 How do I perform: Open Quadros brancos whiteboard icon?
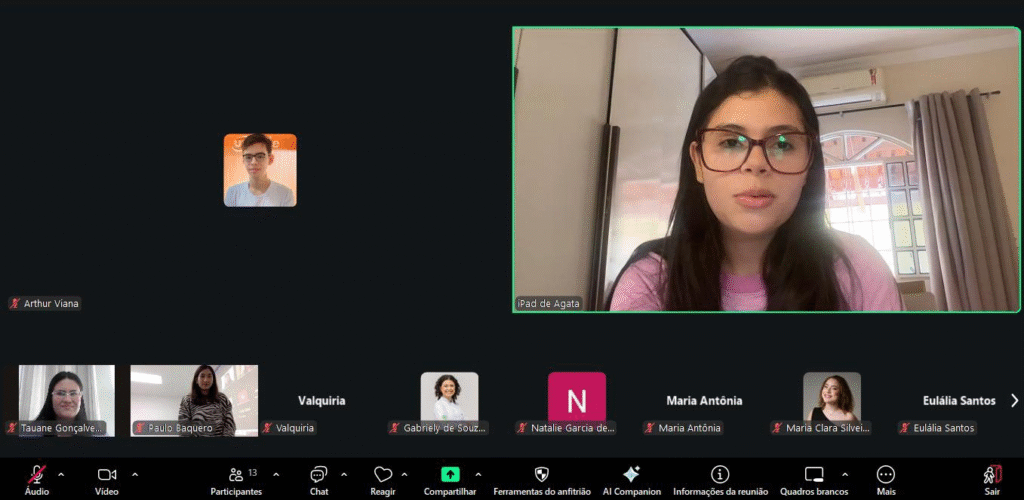point(814,474)
